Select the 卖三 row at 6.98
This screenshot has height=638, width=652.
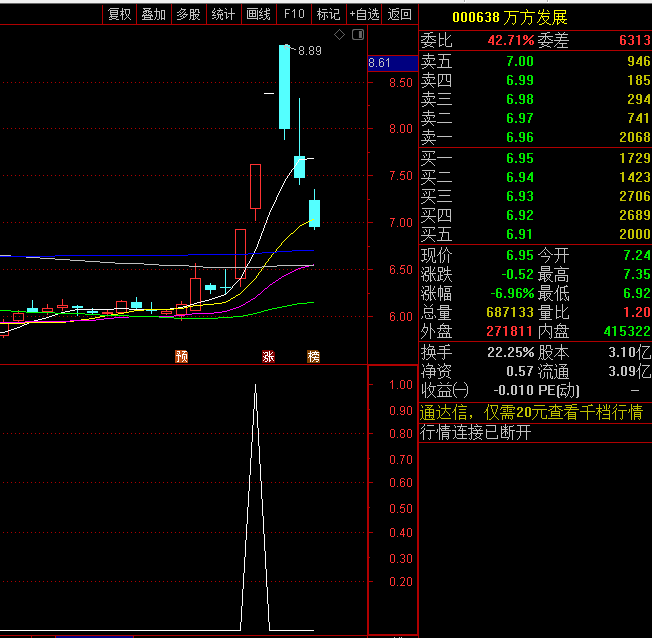click(535, 99)
